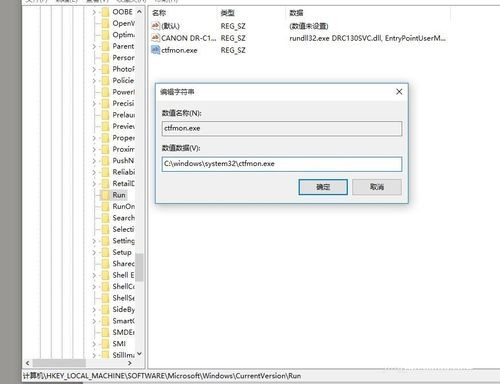The image size is (500, 384).
Task: Click the Run key folder icon
Action: click(105, 195)
